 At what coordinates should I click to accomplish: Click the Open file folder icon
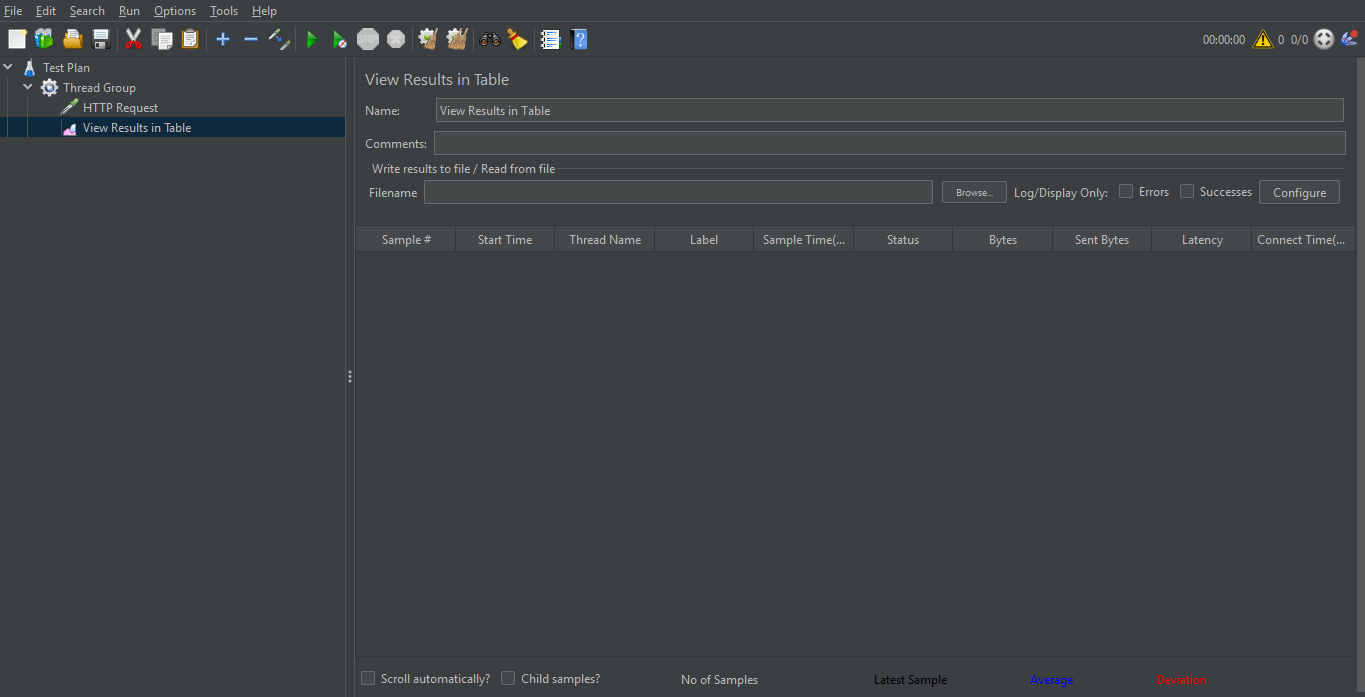(72, 39)
